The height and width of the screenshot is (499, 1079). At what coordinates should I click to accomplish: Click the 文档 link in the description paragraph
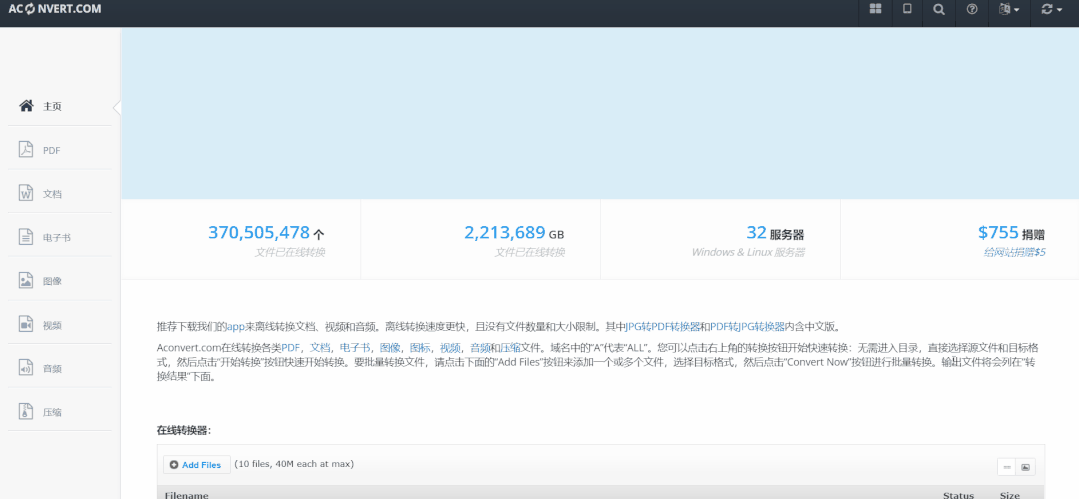coord(320,348)
